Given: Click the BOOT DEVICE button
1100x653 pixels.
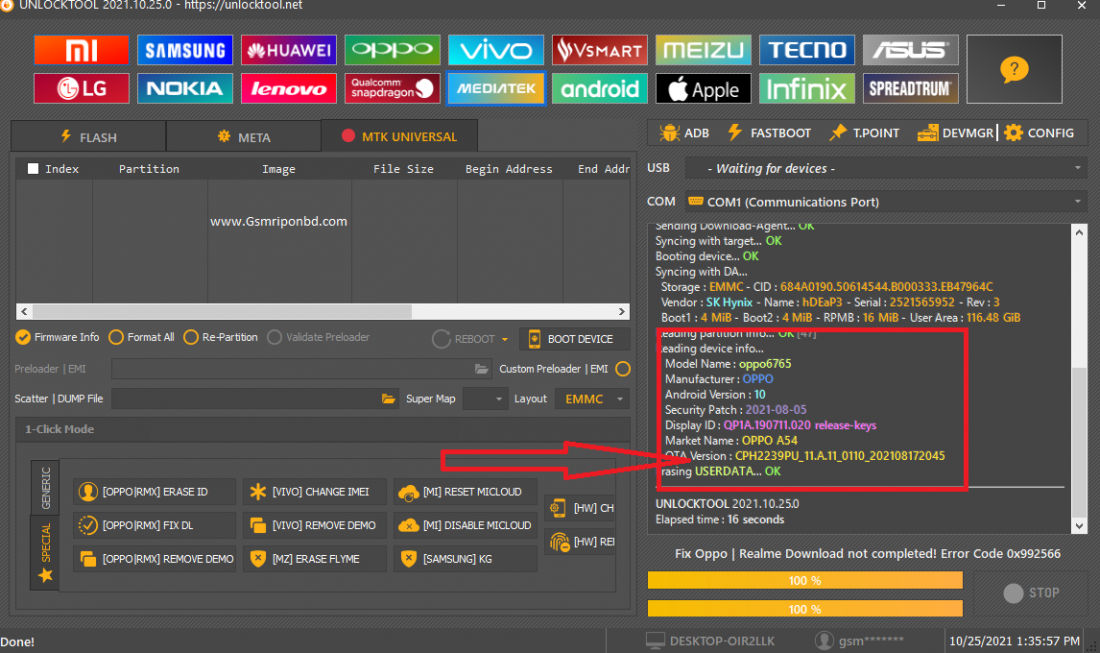Looking at the screenshot, I should tap(575, 339).
